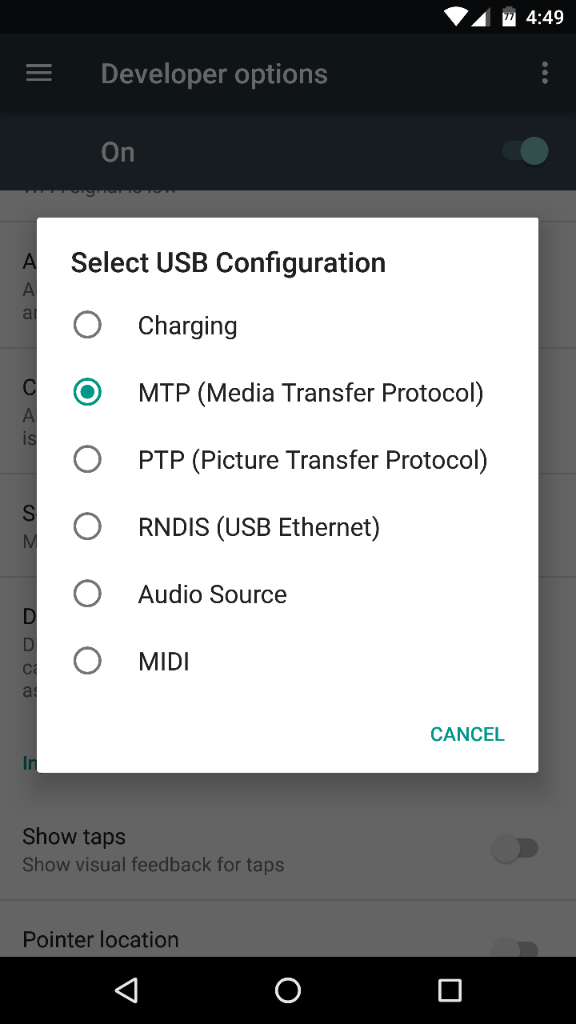Image resolution: width=576 pixels, height=1024 pixels.
Task: Select the Charging radio button
Action: coord(88,325)
